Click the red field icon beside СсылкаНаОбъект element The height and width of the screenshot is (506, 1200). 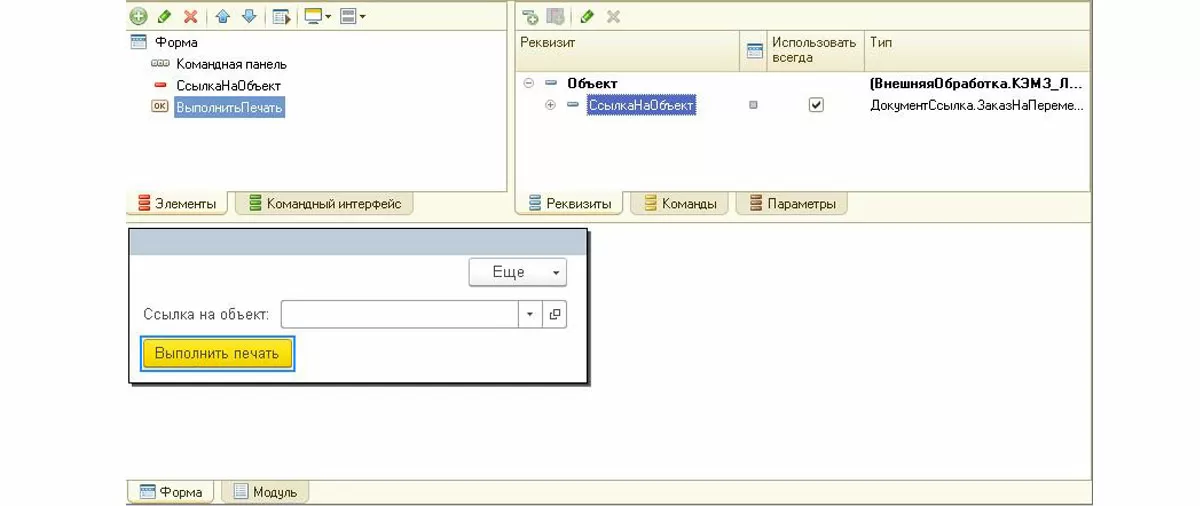coord(159,86)
